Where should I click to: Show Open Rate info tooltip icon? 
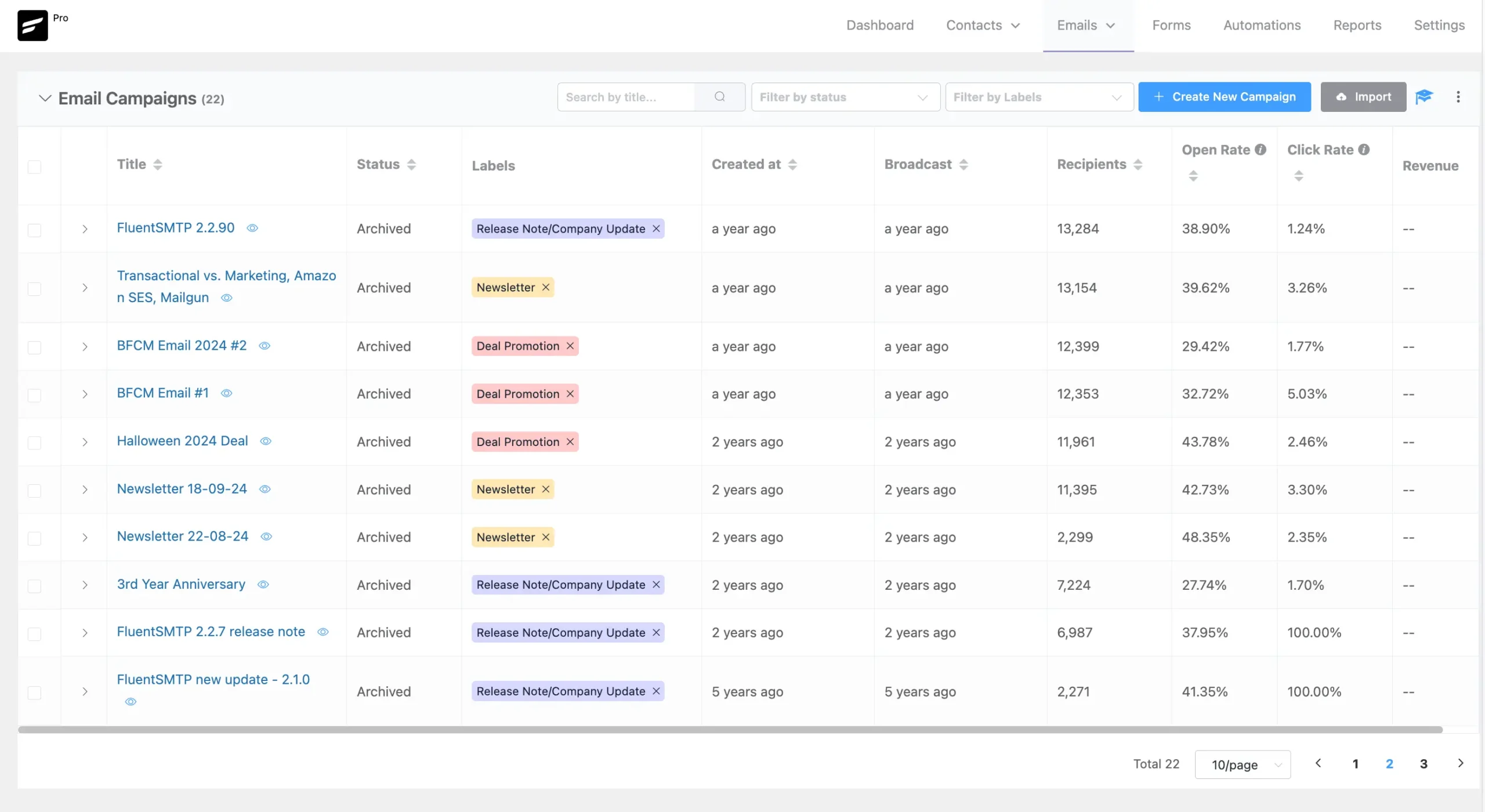point(1261,150)
